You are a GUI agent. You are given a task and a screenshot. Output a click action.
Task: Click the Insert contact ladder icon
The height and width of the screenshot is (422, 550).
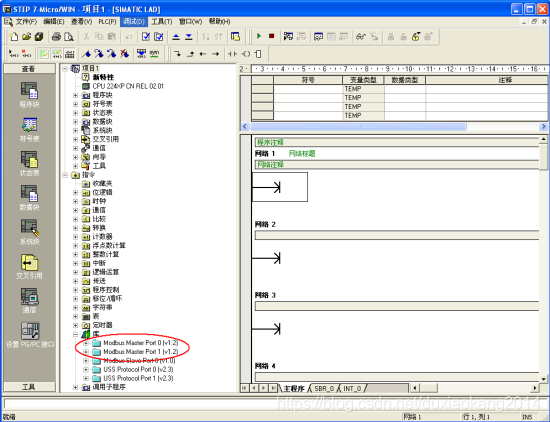click(x=233, y=54)
